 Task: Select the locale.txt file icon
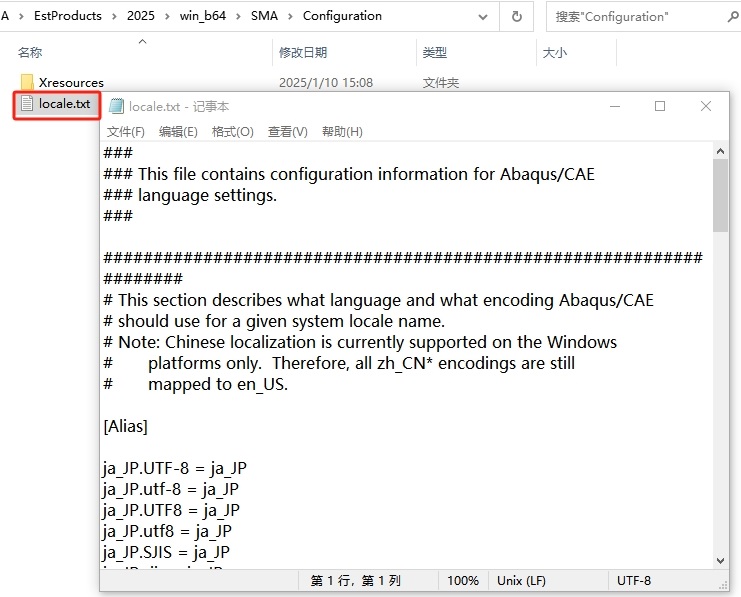tap(27, 104)
